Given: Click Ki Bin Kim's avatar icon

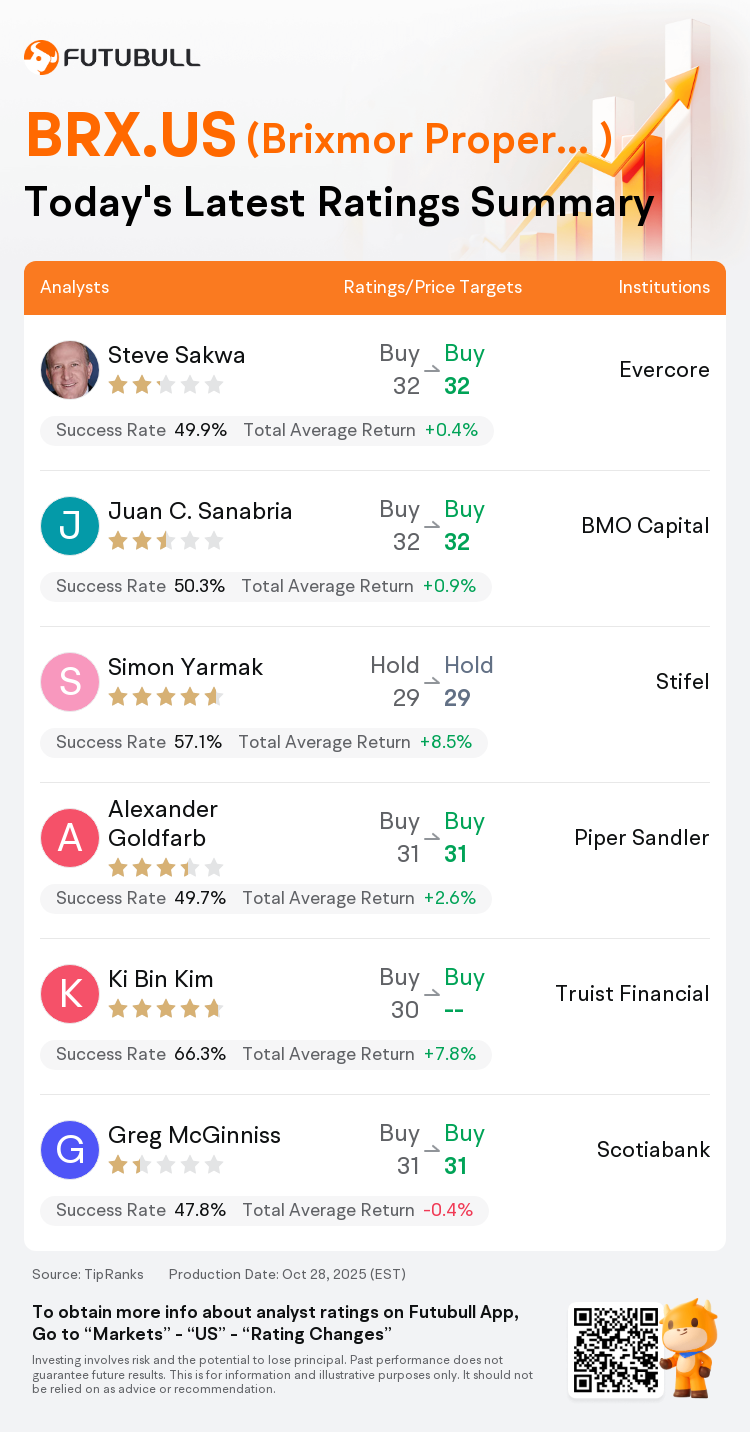Looking at the screenshot, I should point(70,994).
